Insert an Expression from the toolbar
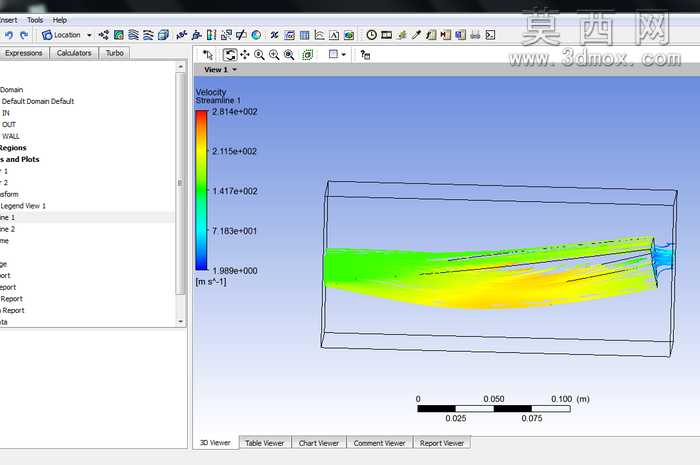Viewport: 700px width, 465px height. [289, 35]
